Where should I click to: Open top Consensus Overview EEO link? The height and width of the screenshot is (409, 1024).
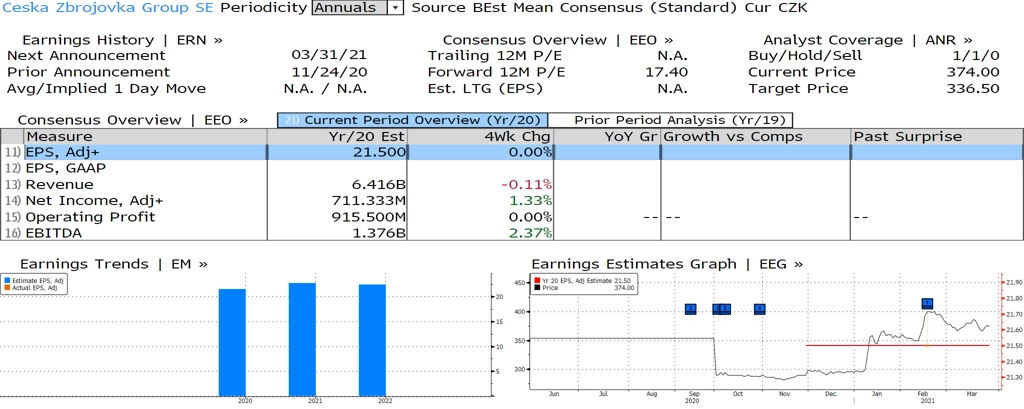tap(558, 40)
